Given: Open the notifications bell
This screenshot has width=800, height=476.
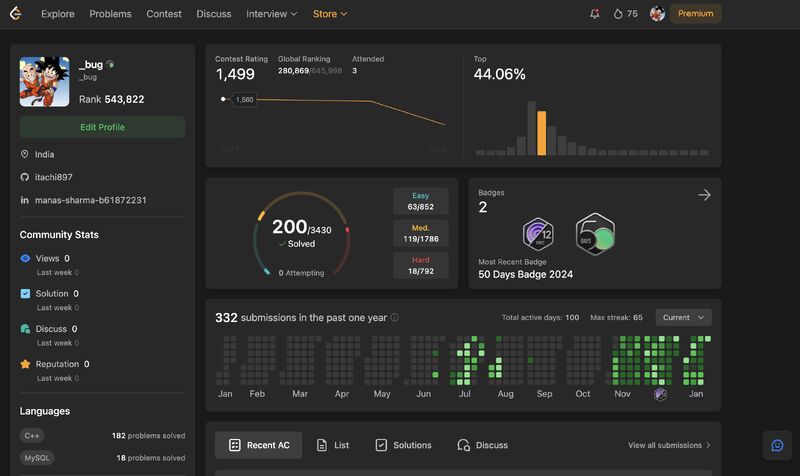Looking at the screenshot, I should 594,14.
